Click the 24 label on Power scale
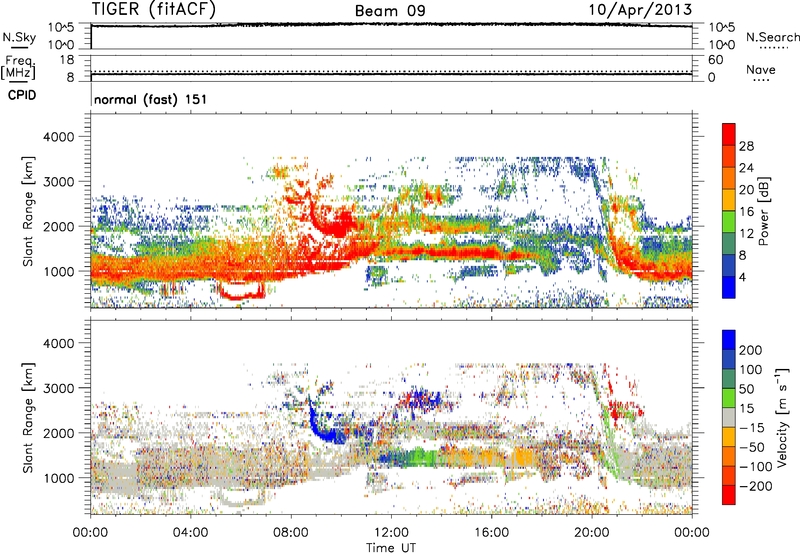Image resolution: width=800 pixels, height=554 pixels. tap(746, 168)
